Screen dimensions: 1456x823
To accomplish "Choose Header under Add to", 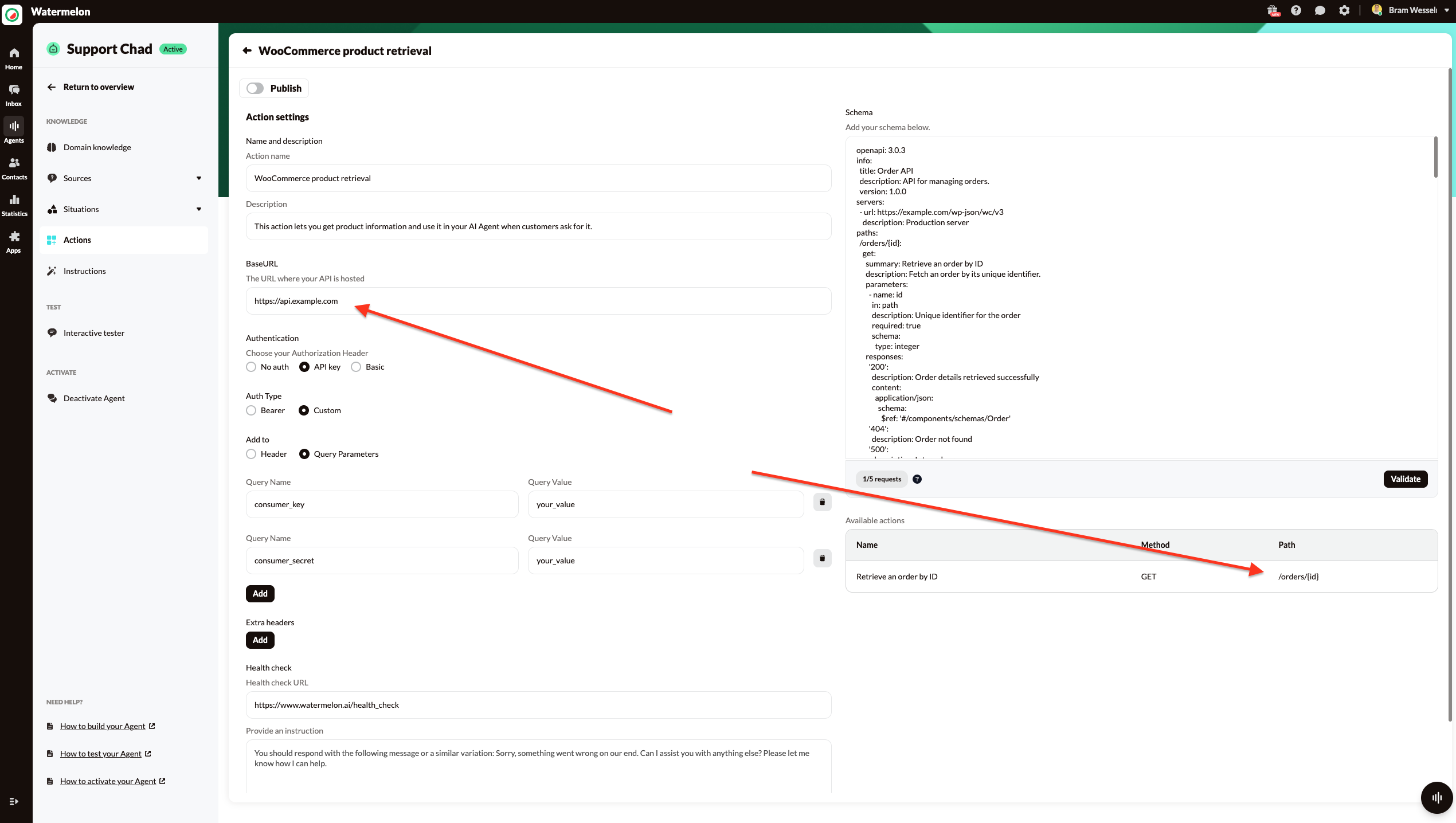I will (x=251, y=454).
